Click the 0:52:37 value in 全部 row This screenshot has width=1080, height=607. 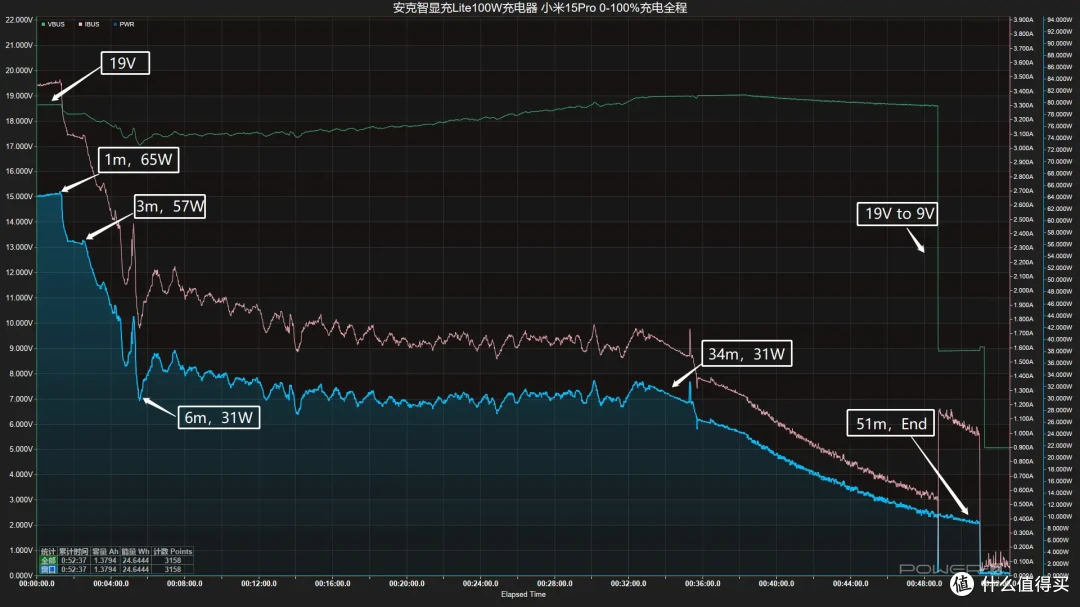click(73, 561)
